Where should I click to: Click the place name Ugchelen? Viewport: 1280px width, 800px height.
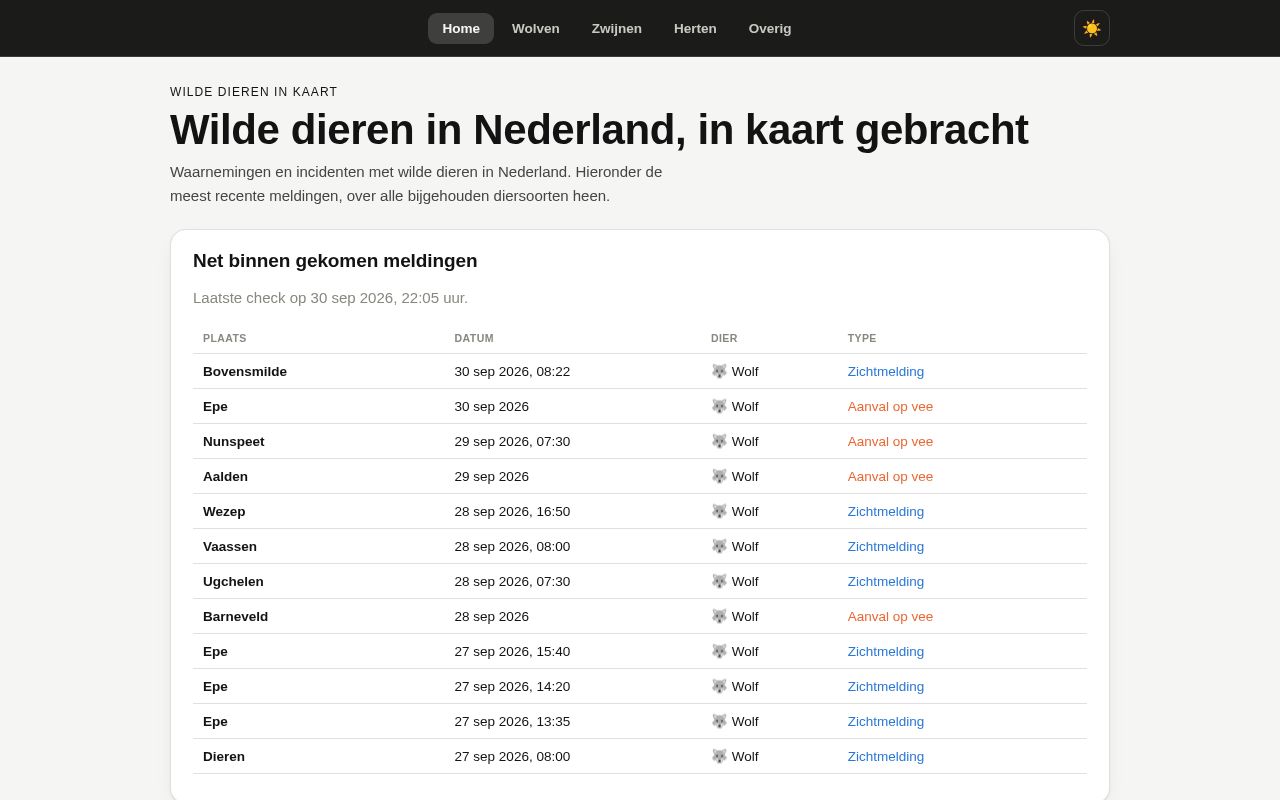[x=234, y=581]
